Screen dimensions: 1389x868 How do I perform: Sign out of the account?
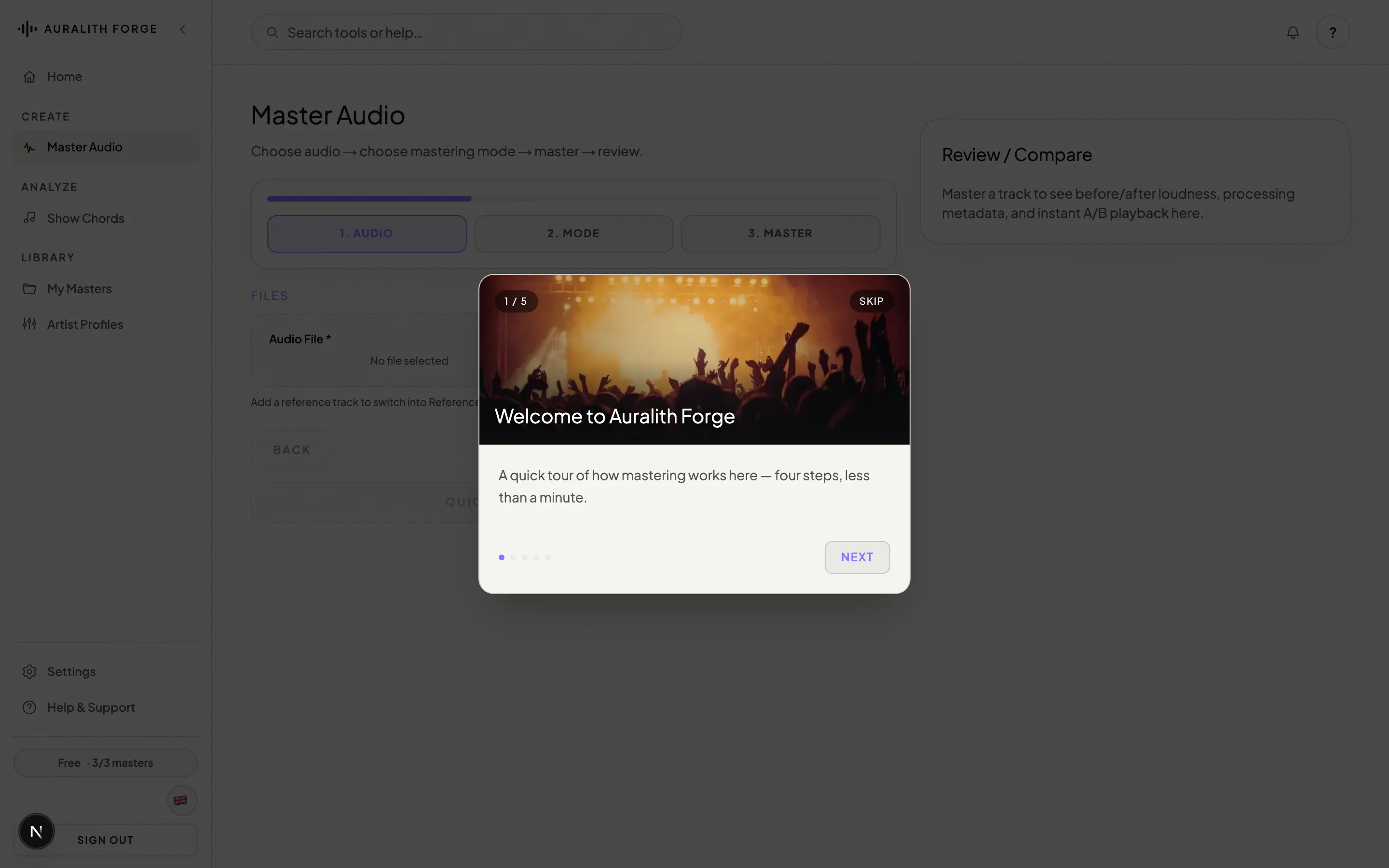[x=106, y=840]
